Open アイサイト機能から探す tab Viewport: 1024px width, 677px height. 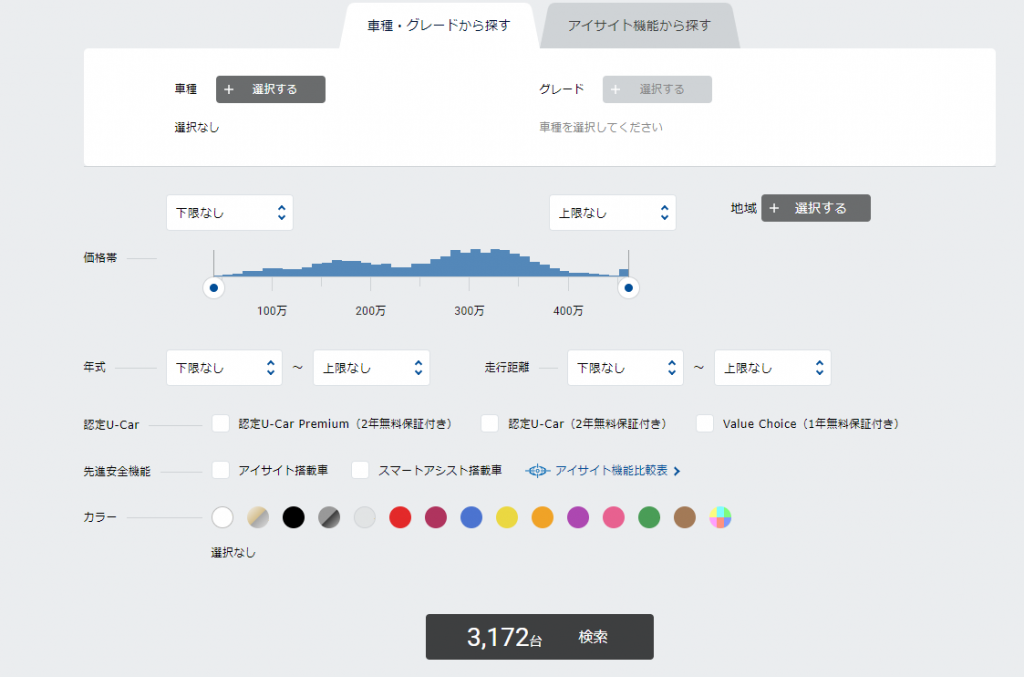tap(639, 25)
